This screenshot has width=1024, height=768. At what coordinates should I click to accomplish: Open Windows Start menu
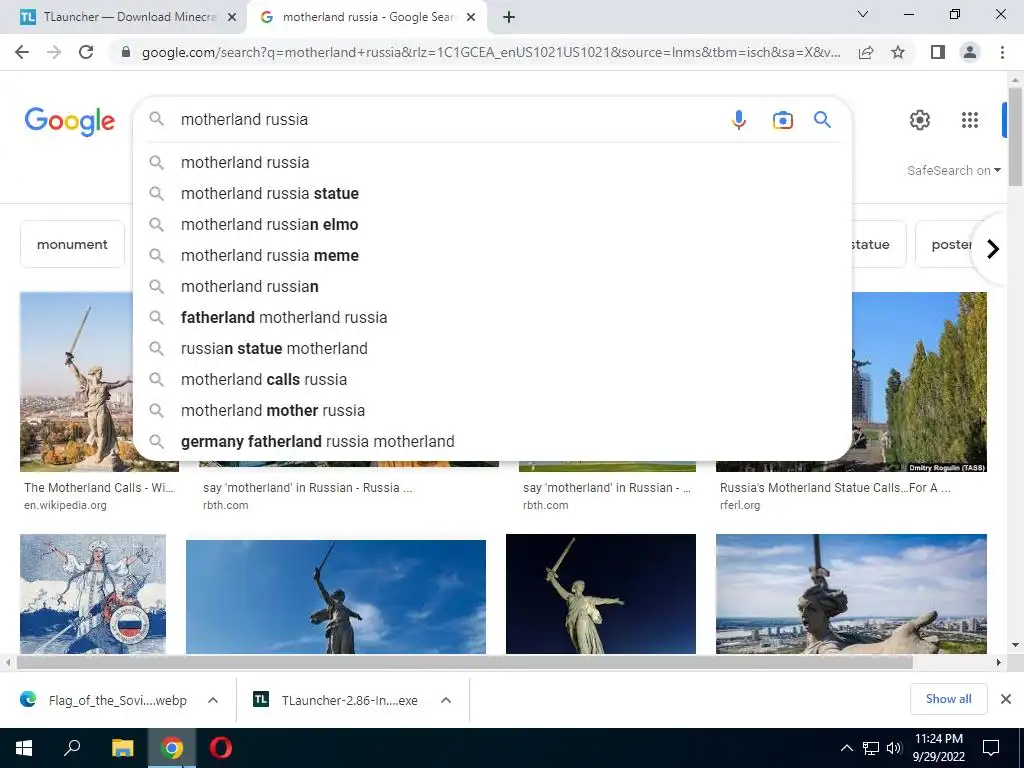click(24, 748)
